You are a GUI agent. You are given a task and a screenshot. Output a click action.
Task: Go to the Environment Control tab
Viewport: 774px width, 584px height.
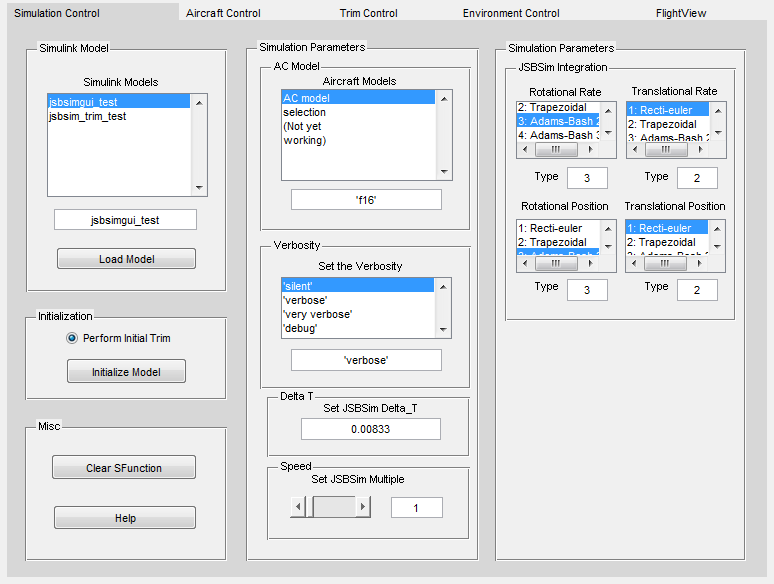(510, 13)
